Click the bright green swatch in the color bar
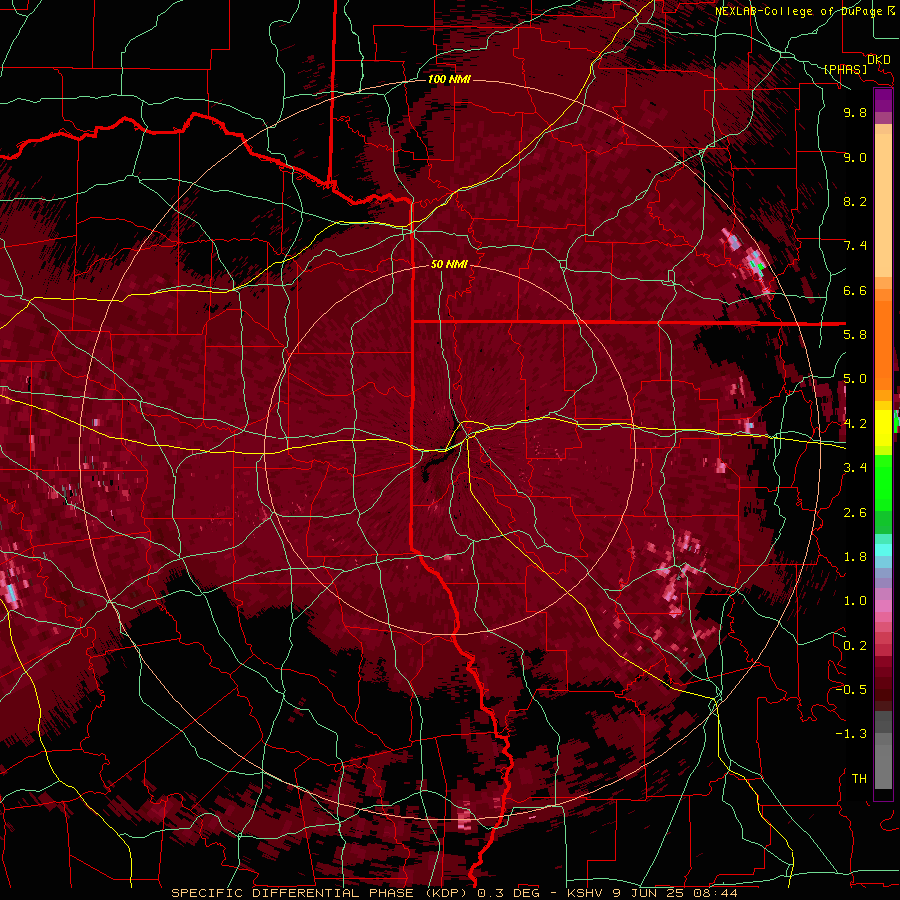Image resolution: width=900 pixels, height=900 pixels. pyautogui.click(x=883, y=484)
